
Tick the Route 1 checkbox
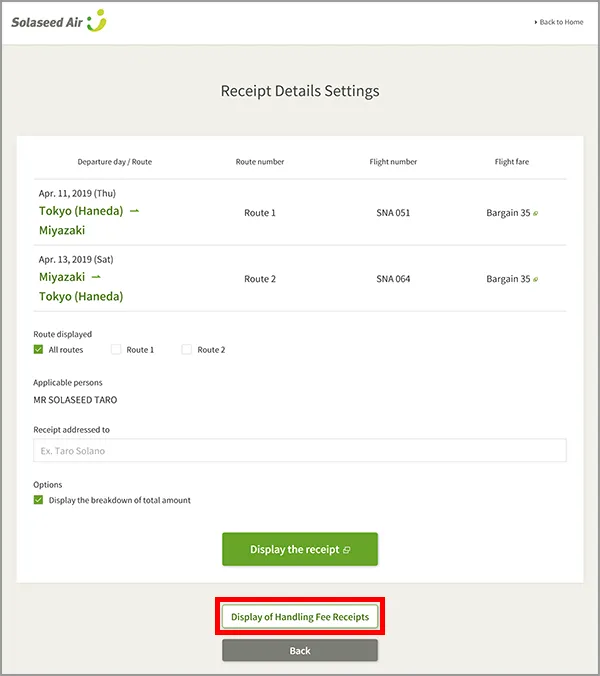116,350
